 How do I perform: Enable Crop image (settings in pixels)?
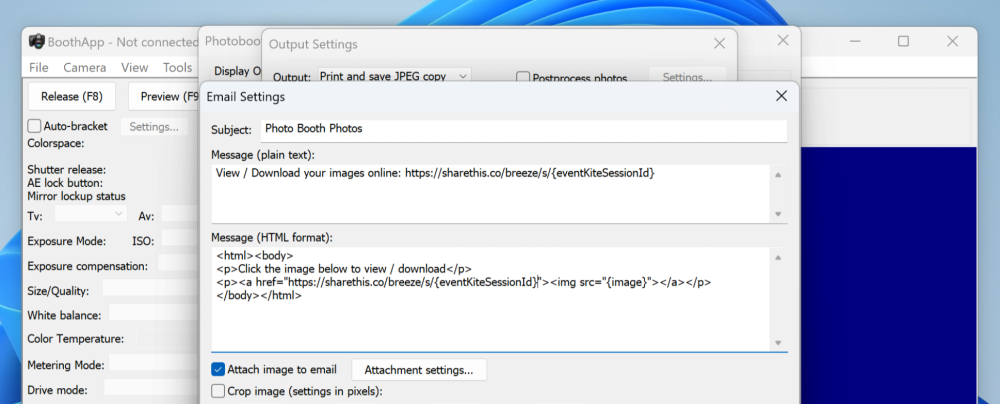218,391
